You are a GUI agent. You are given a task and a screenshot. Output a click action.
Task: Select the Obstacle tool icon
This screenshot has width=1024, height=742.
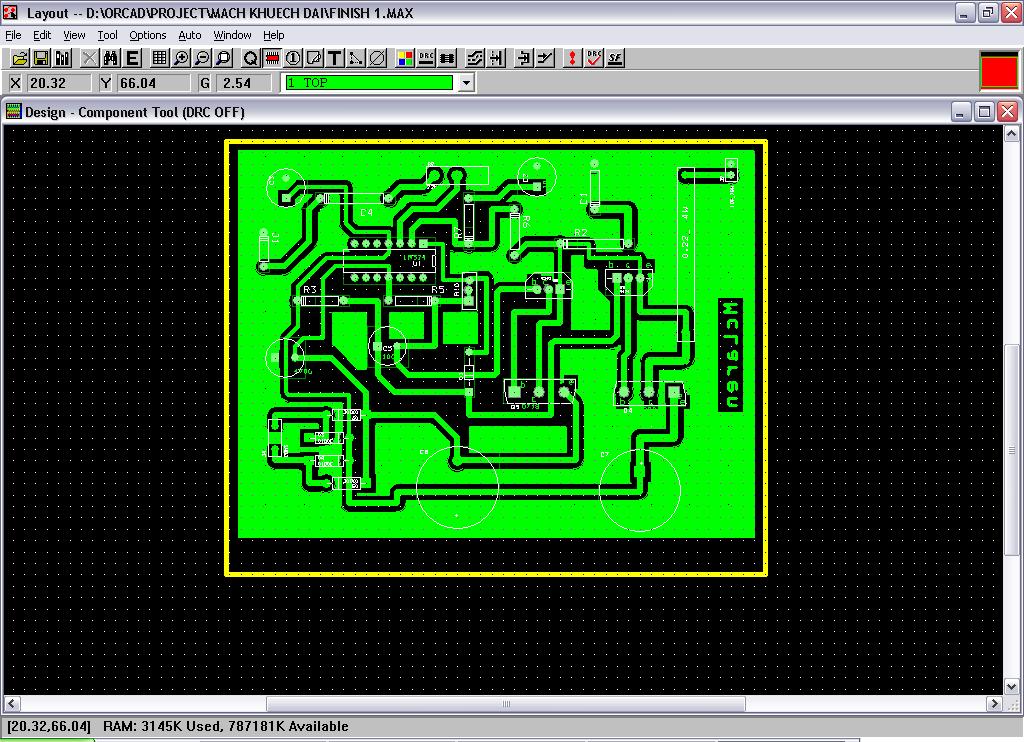pyautogui.click(x=314, y=59)
